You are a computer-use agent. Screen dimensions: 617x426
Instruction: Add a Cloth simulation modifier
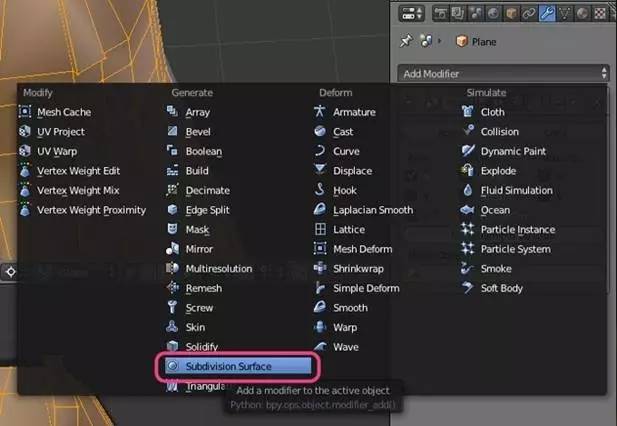click(x=532, y=112)
